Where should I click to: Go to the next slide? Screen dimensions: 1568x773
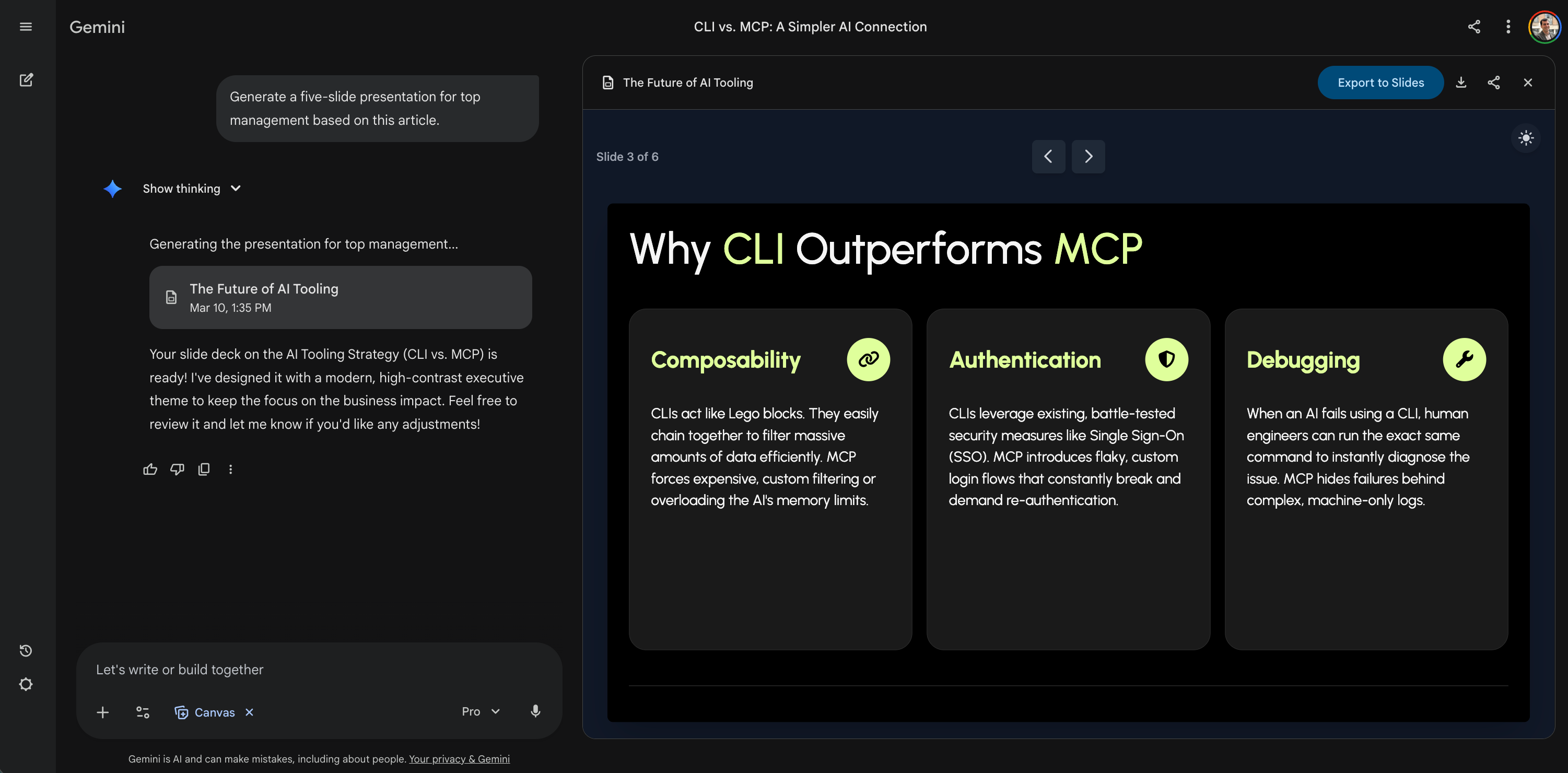1088,156
